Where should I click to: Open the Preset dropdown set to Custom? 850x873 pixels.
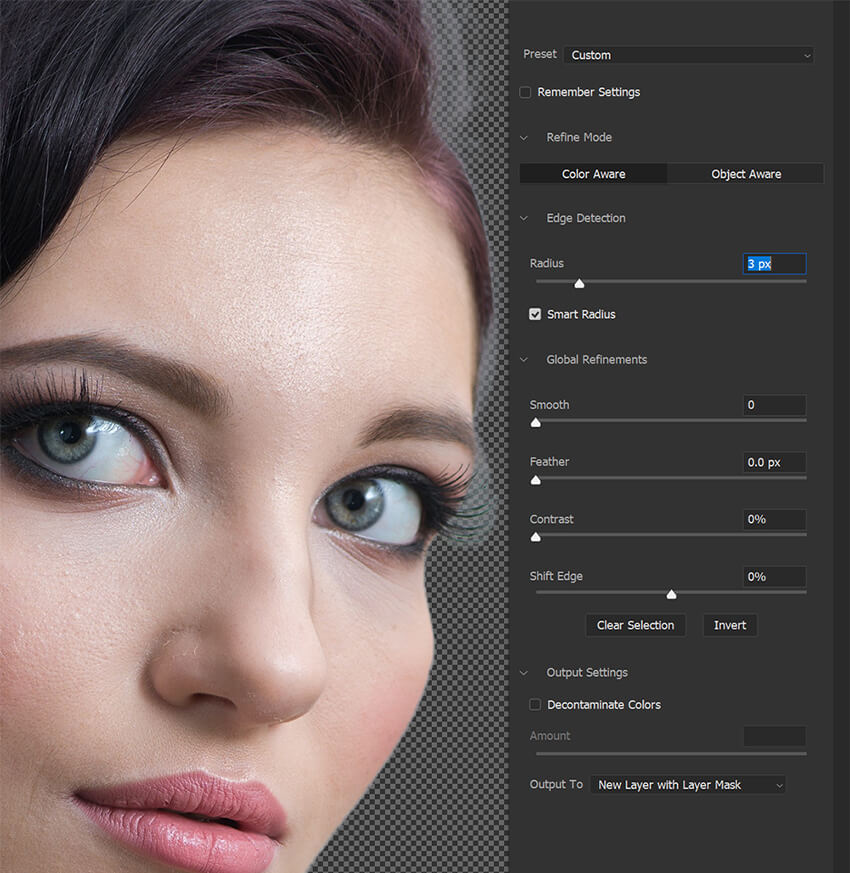coord(688,55)
